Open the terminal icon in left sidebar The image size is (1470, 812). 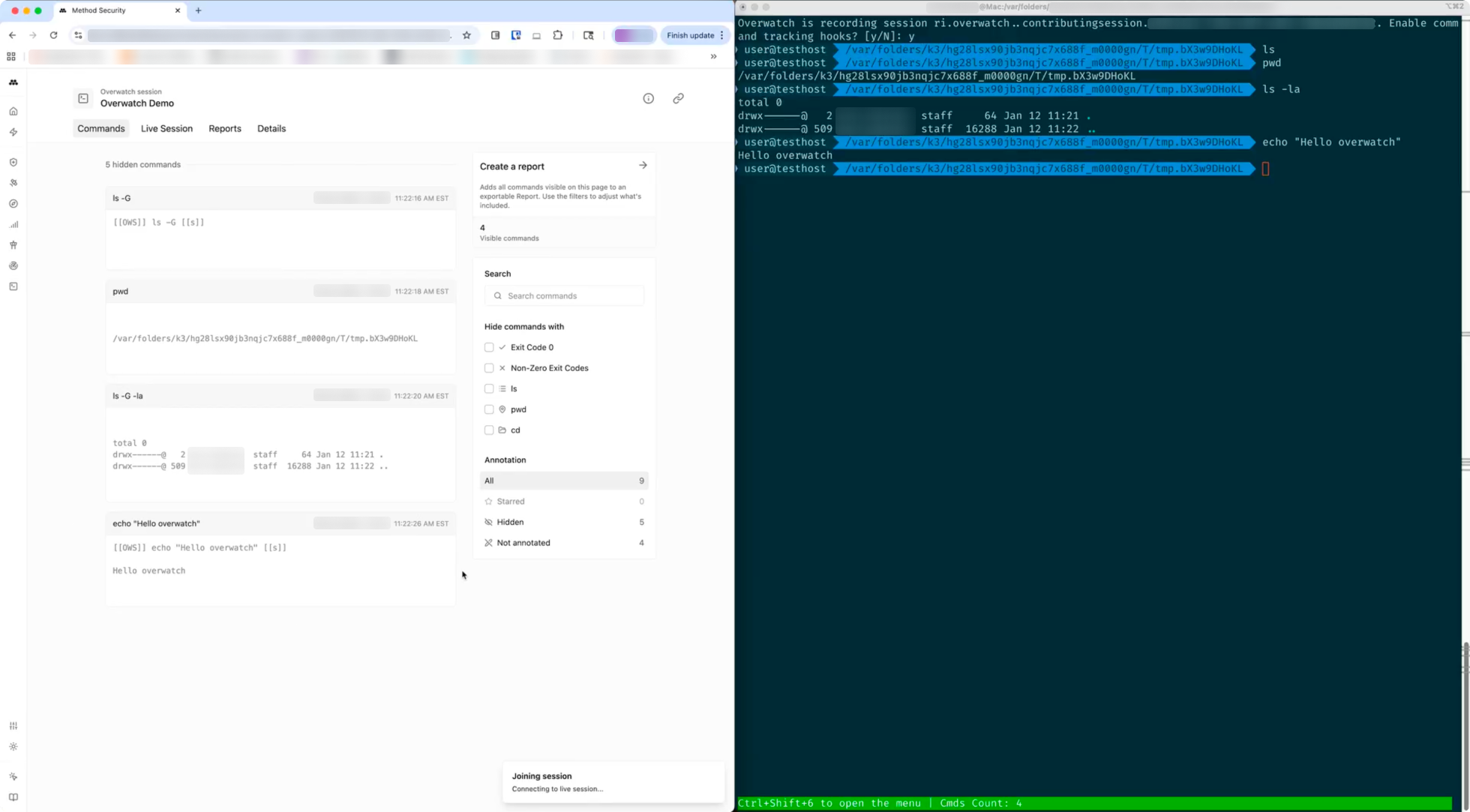pos(13,286)
